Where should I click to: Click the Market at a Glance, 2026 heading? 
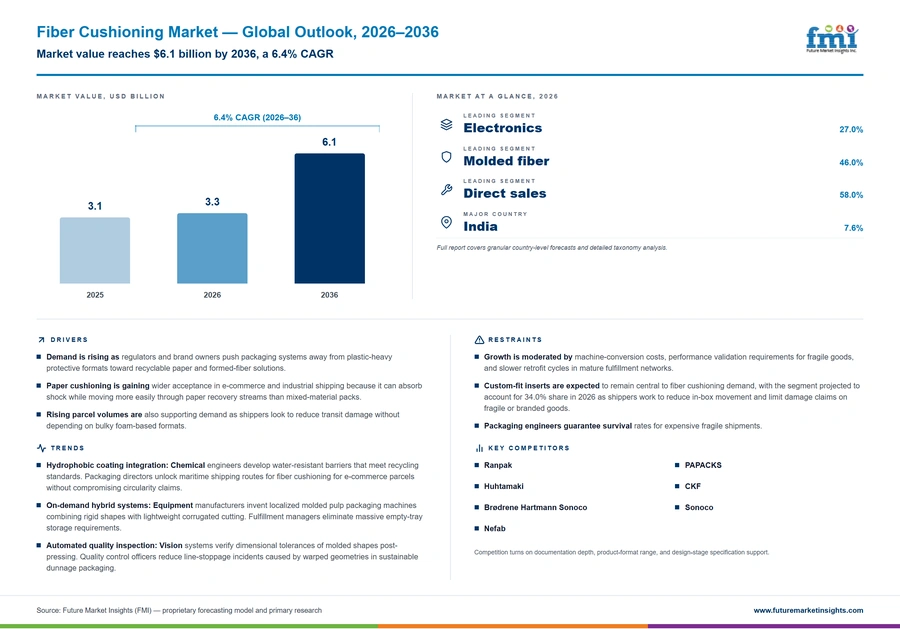pyautogui.click(x=497, y=96)
